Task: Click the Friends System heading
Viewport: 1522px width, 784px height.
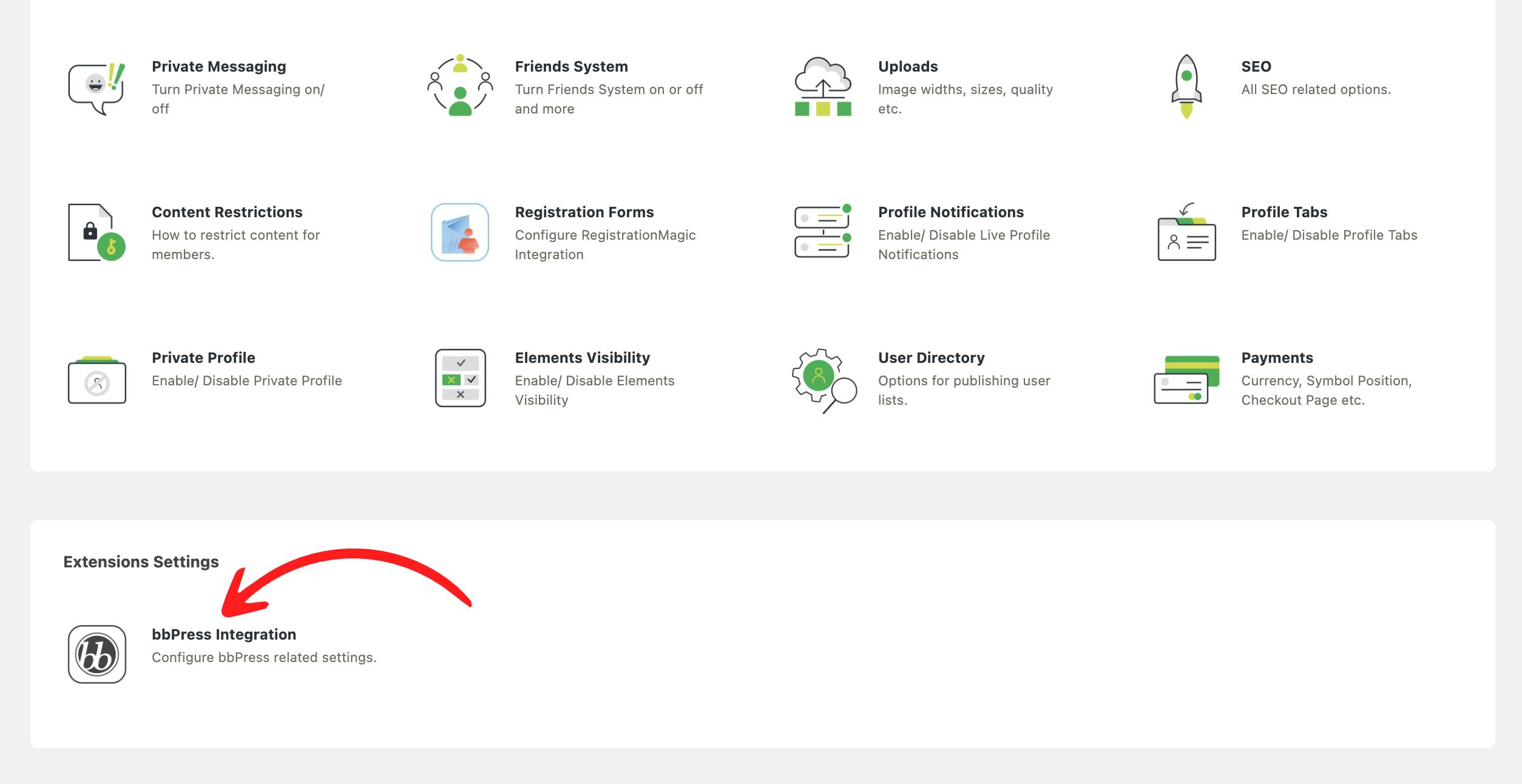Action: [571, 66]
